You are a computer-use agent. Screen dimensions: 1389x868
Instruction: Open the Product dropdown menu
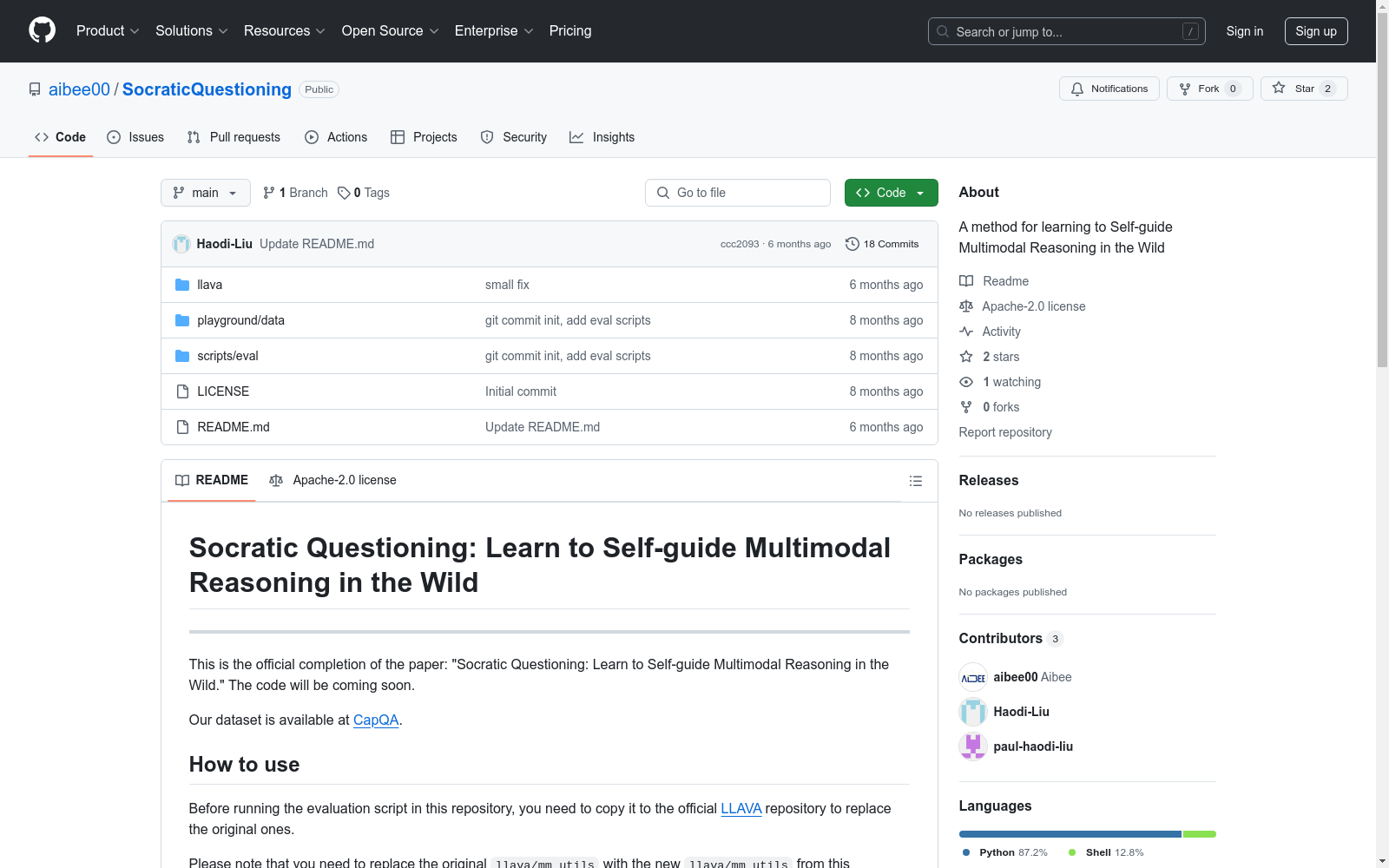click(108, 31)
